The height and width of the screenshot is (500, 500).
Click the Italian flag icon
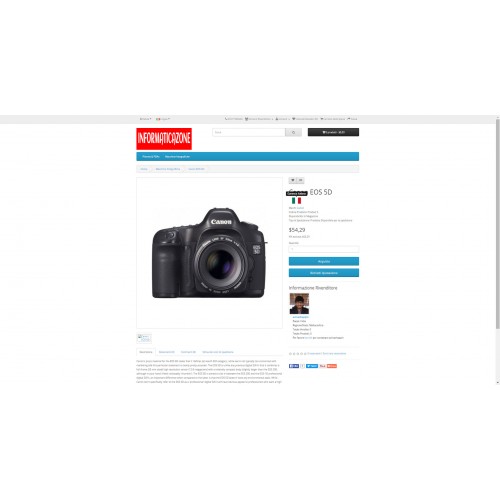point(296,201)
